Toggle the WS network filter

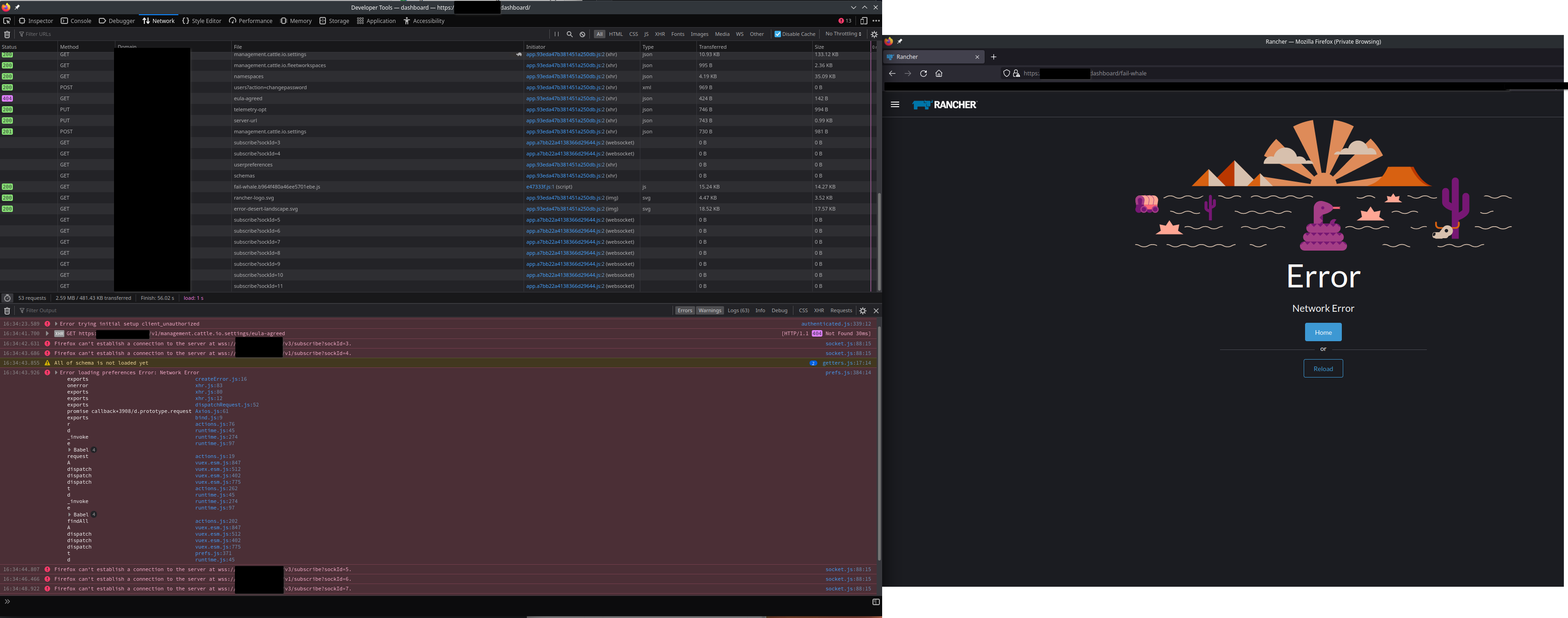740,34
